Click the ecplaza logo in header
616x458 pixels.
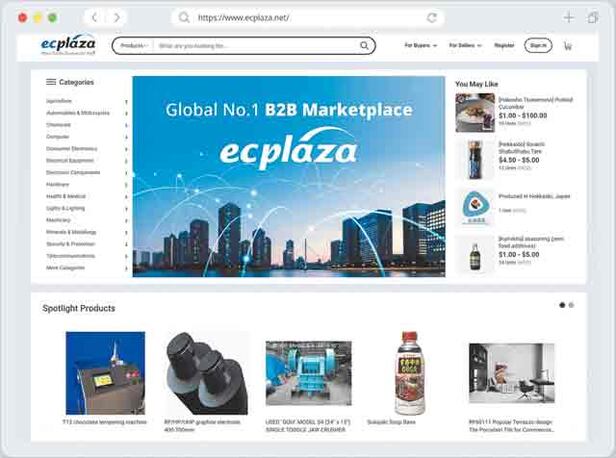point(68,44)
